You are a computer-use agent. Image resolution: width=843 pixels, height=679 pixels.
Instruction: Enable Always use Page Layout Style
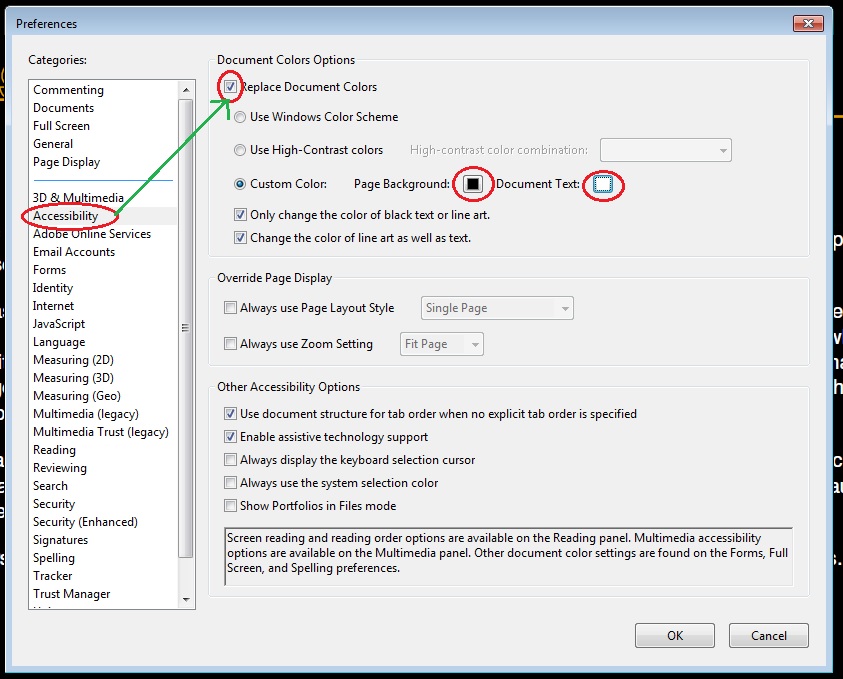click(x=230, y=307)
